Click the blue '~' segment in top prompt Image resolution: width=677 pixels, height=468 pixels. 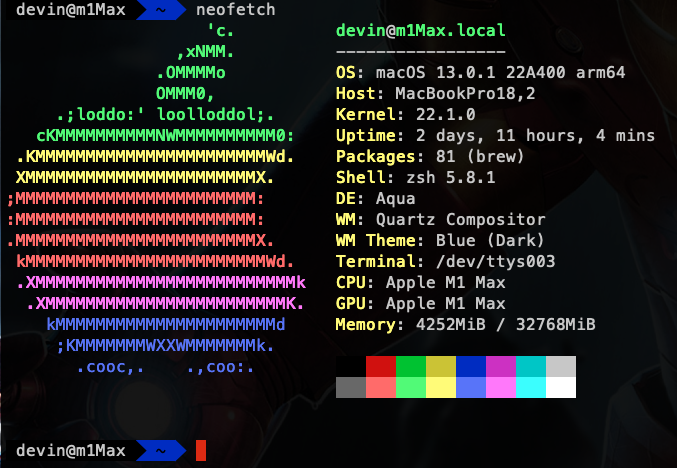161,9
